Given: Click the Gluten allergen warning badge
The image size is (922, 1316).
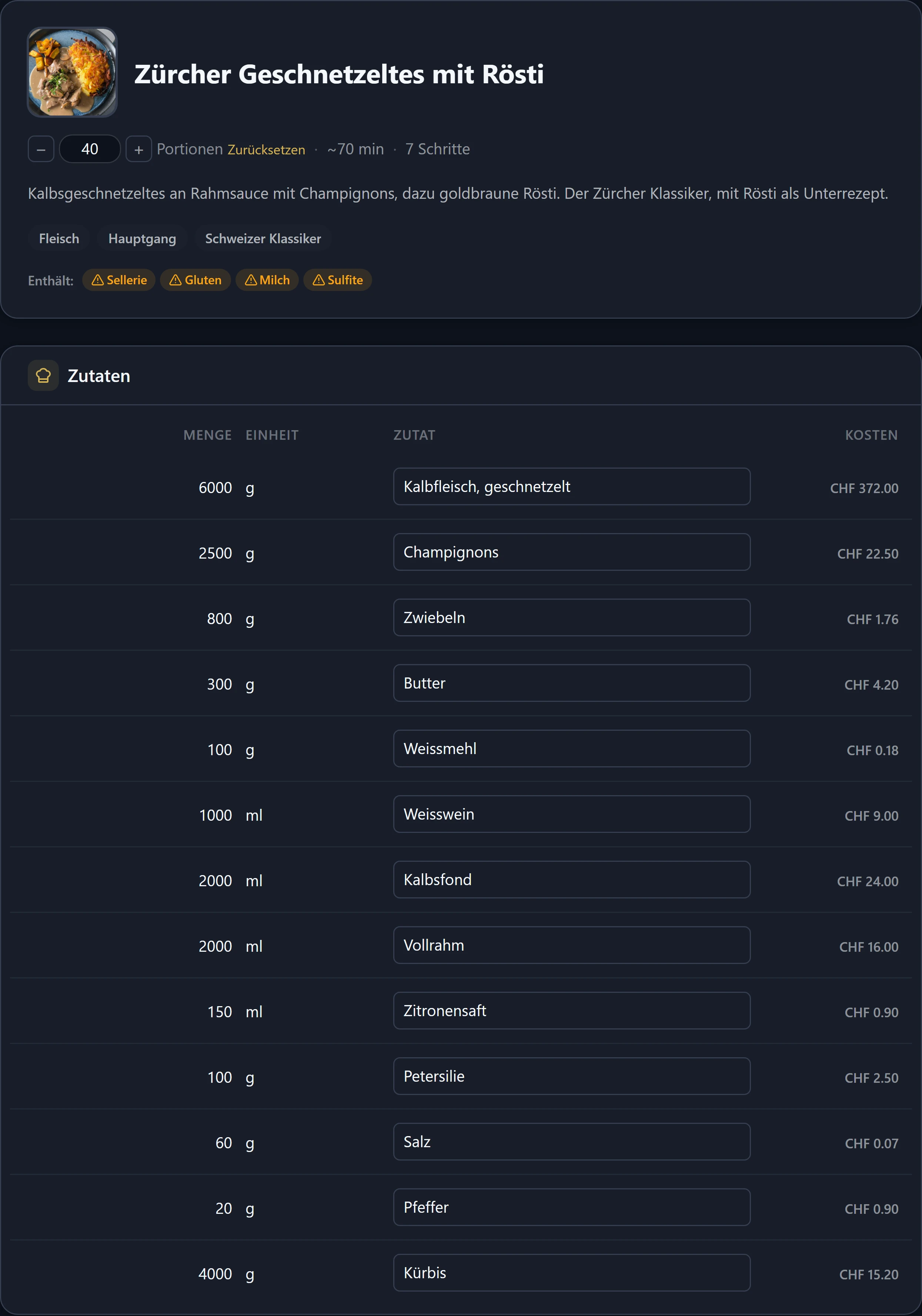Looking at the screenshot, I should pos(196,280).
